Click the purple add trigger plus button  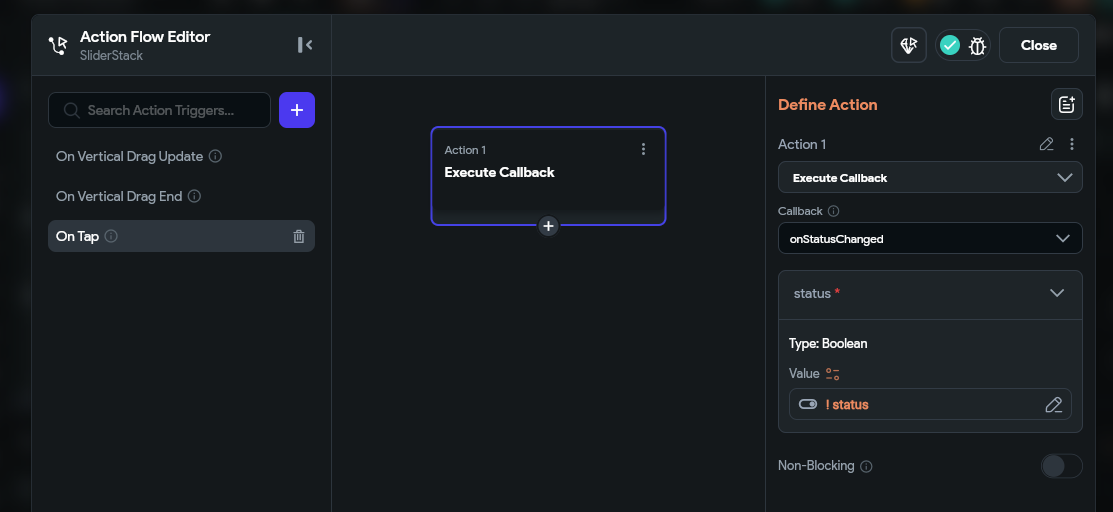coord(297,110)
